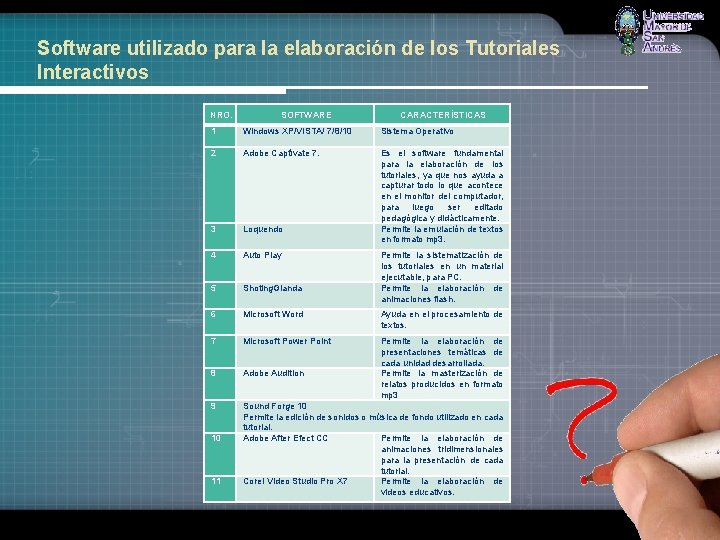Select the 'Microsoft Power Point' cell
The image size is (720, 540).
click(x=305, y=351)
